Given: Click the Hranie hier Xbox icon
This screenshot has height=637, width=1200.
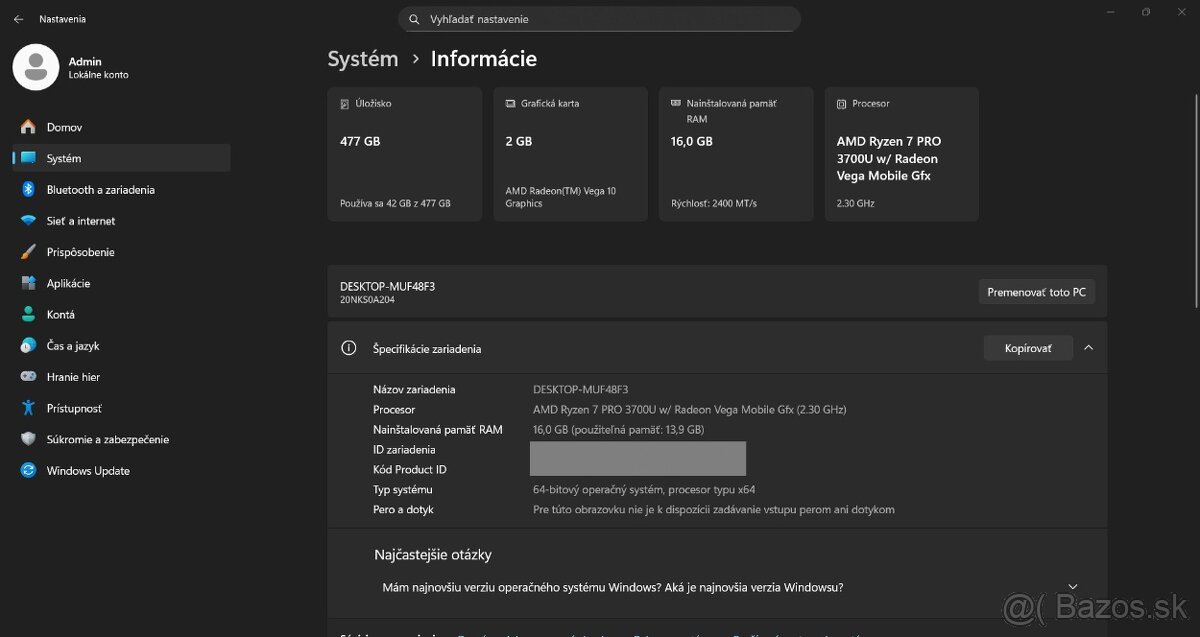Looking at the screenshot, I should (x=30, y=377).
